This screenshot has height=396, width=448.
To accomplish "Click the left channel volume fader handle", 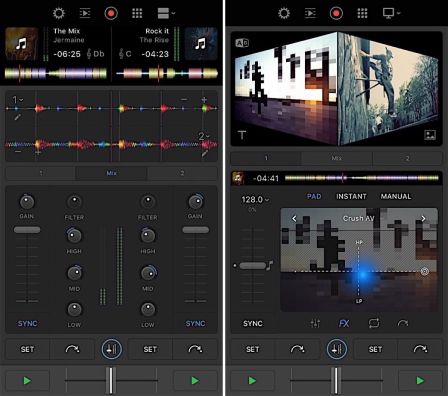I will click(x=27, y=230).
